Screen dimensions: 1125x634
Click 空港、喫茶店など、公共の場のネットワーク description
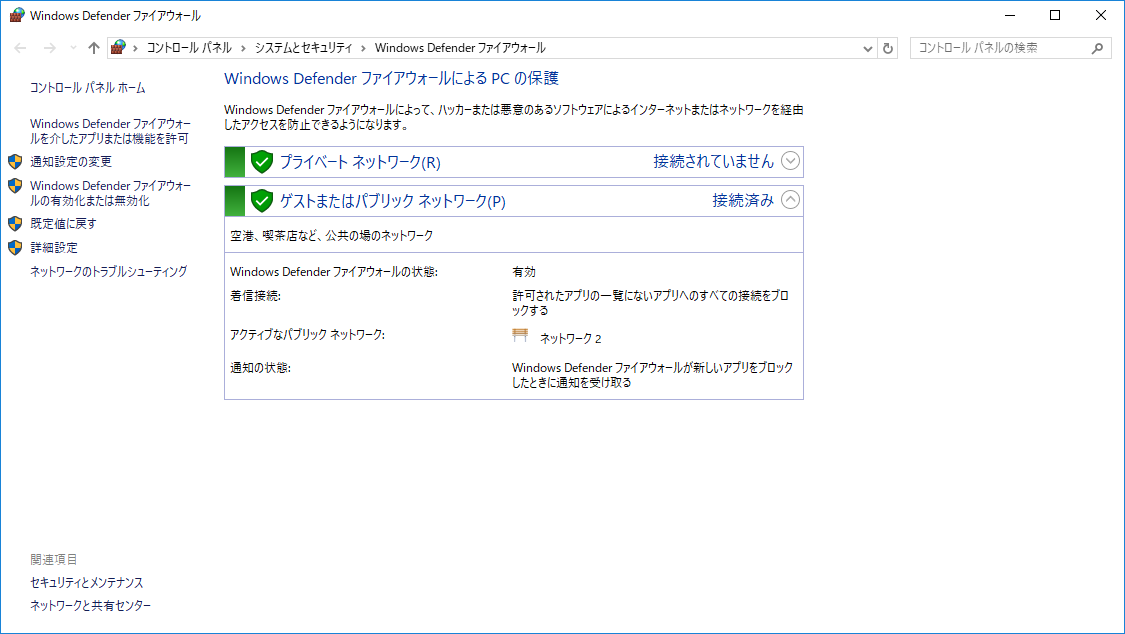[331, 235]
